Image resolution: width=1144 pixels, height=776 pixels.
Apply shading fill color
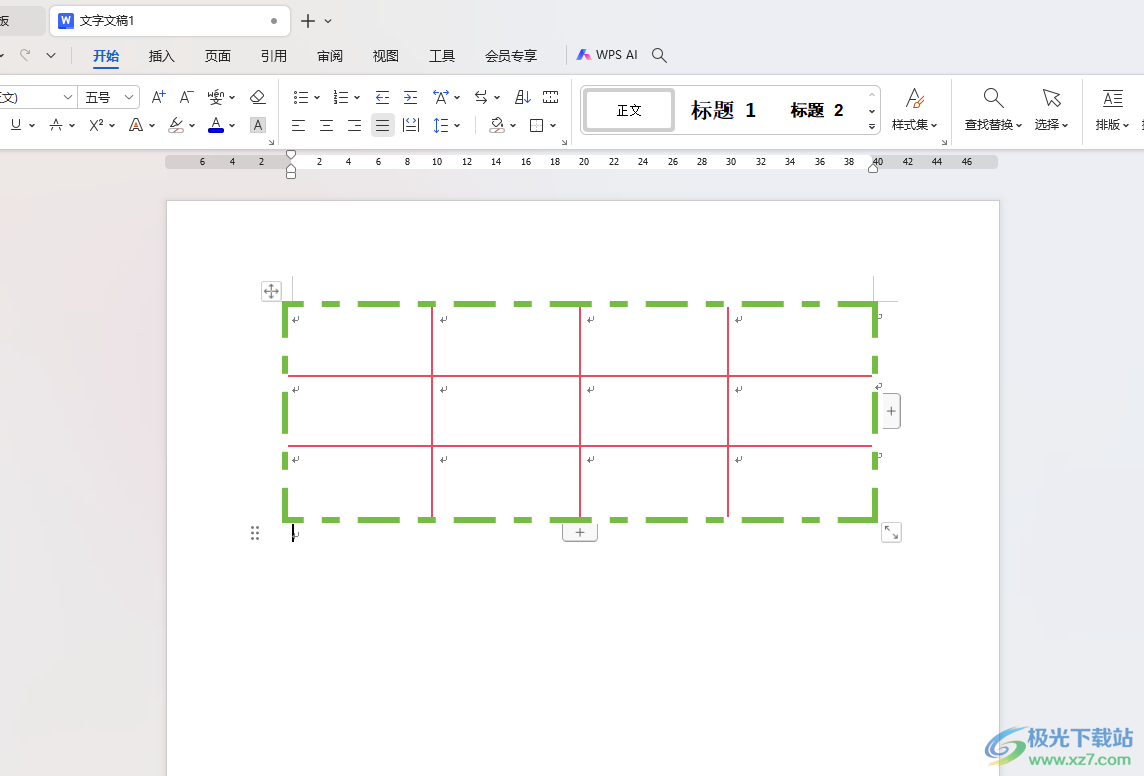pos(497,125)
